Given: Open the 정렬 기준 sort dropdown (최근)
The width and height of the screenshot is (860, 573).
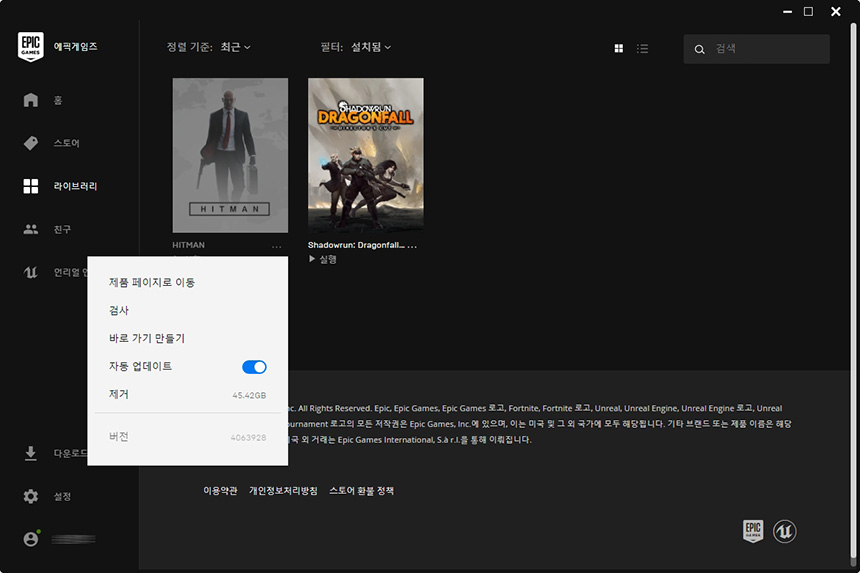Looking at the screenshot, I should click(x=236, y=47).
